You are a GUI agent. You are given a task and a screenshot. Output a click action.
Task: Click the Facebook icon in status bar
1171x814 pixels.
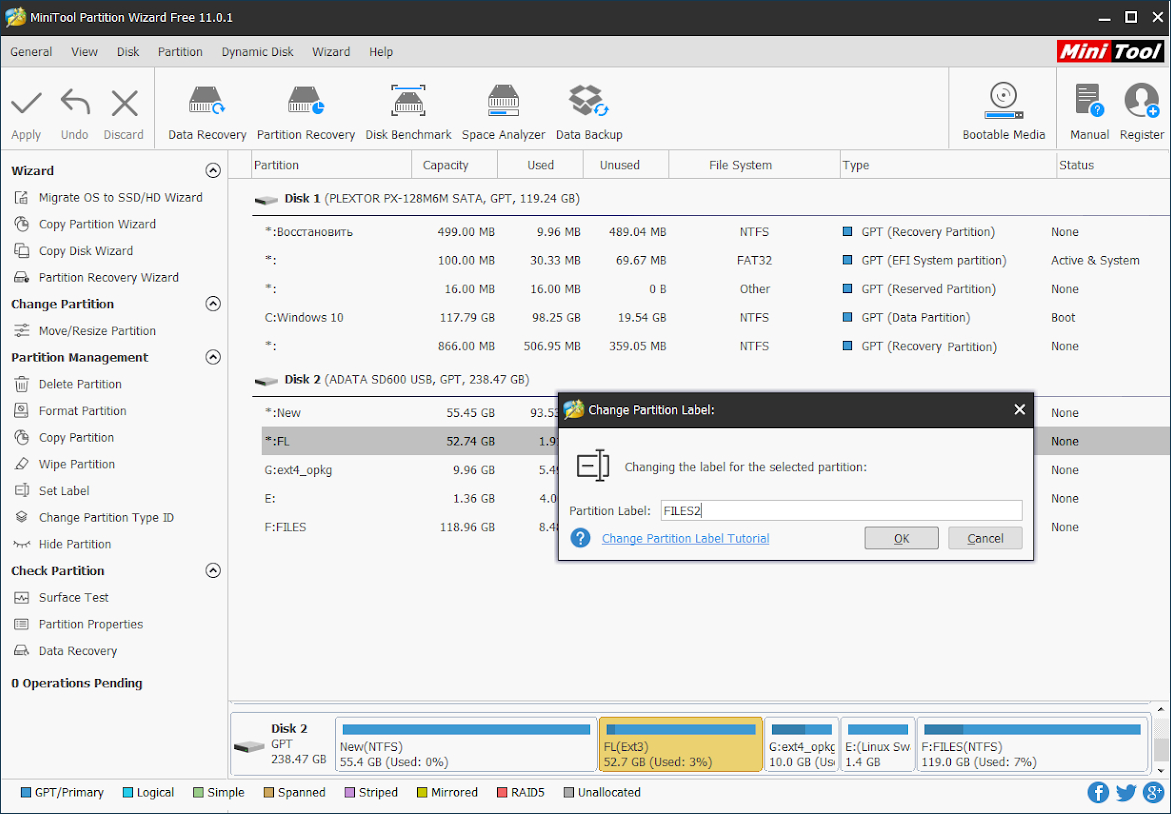[x=1098, y=792]
